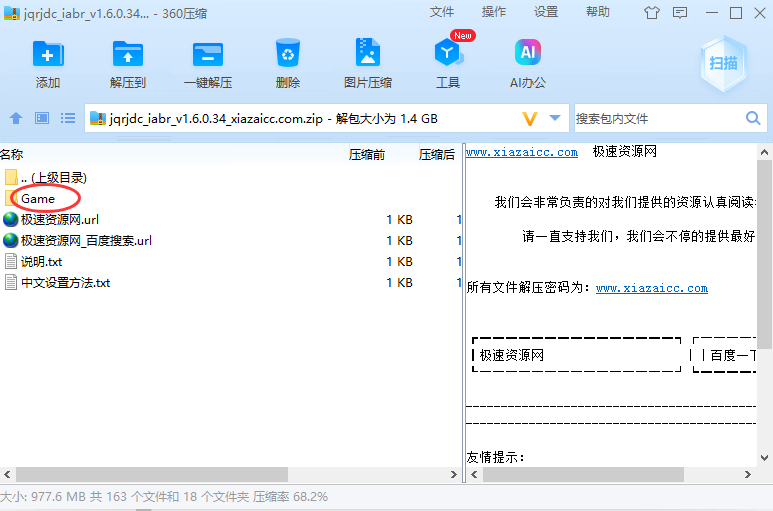Open the 文件 menu

[x=441, y=12]
